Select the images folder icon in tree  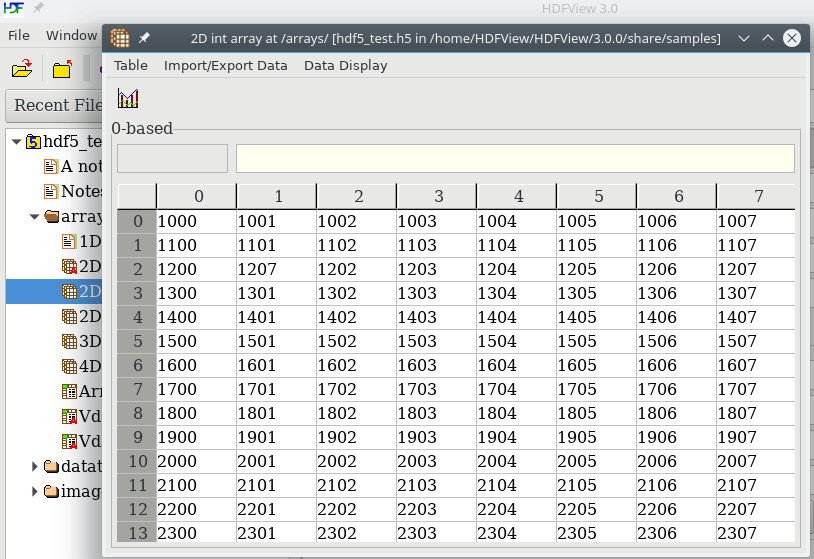[51, 491]
